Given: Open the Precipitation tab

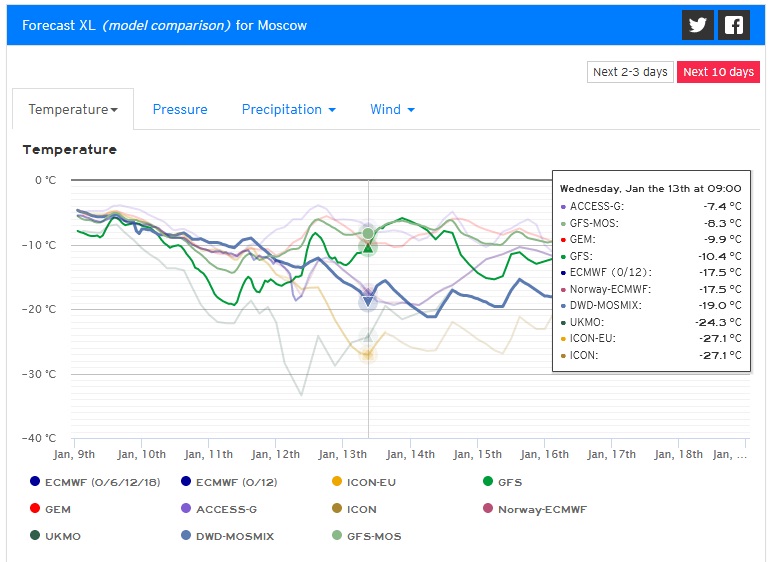Looking at the screenshot, I should tap(289, 109).
